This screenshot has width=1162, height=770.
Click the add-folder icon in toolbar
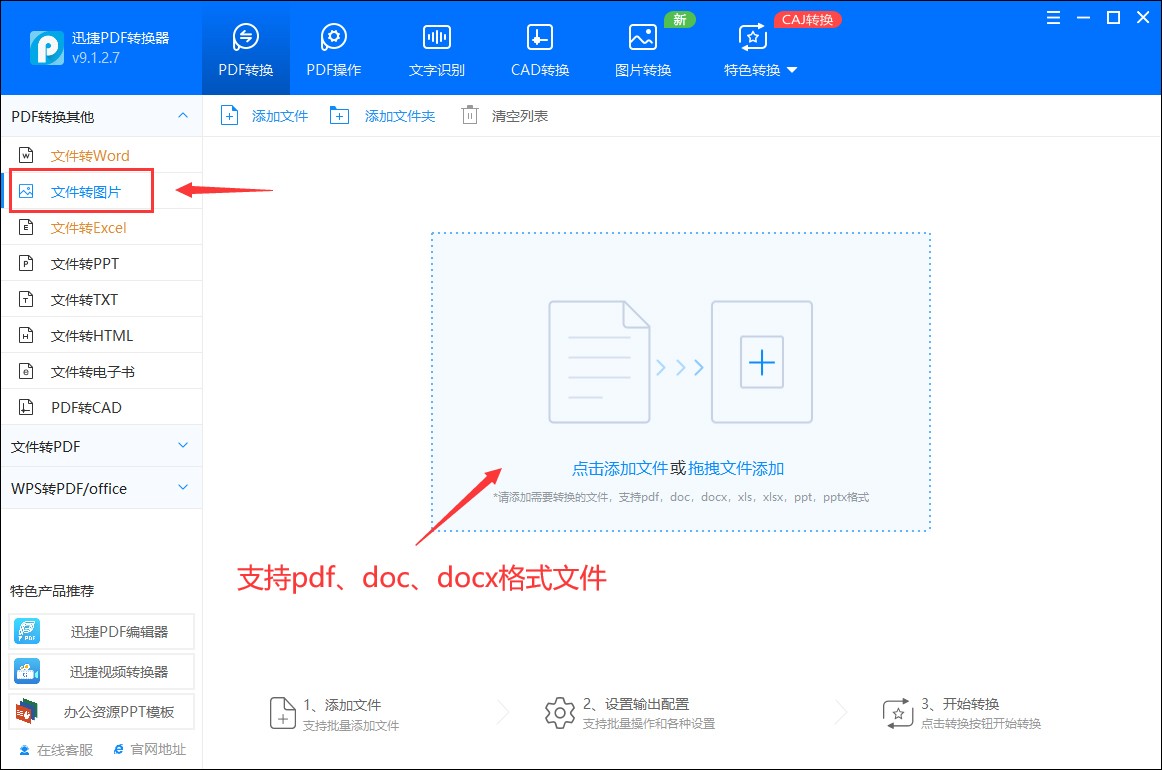click(339, 116)
